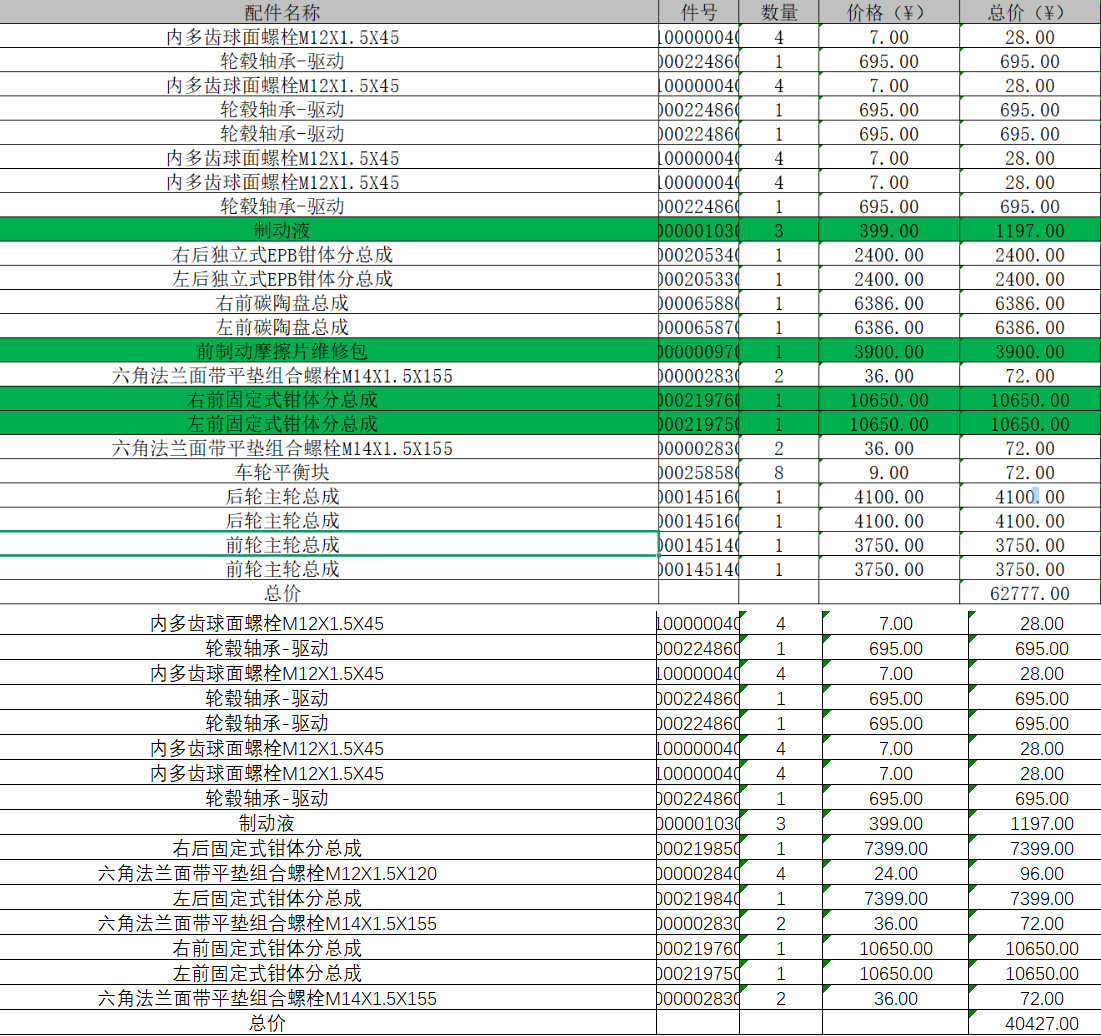Click the 左后固定式钳体分总成 cell
Image resolution: width=1101 pixels, height=1036 pixels.
tap(267, 899)
